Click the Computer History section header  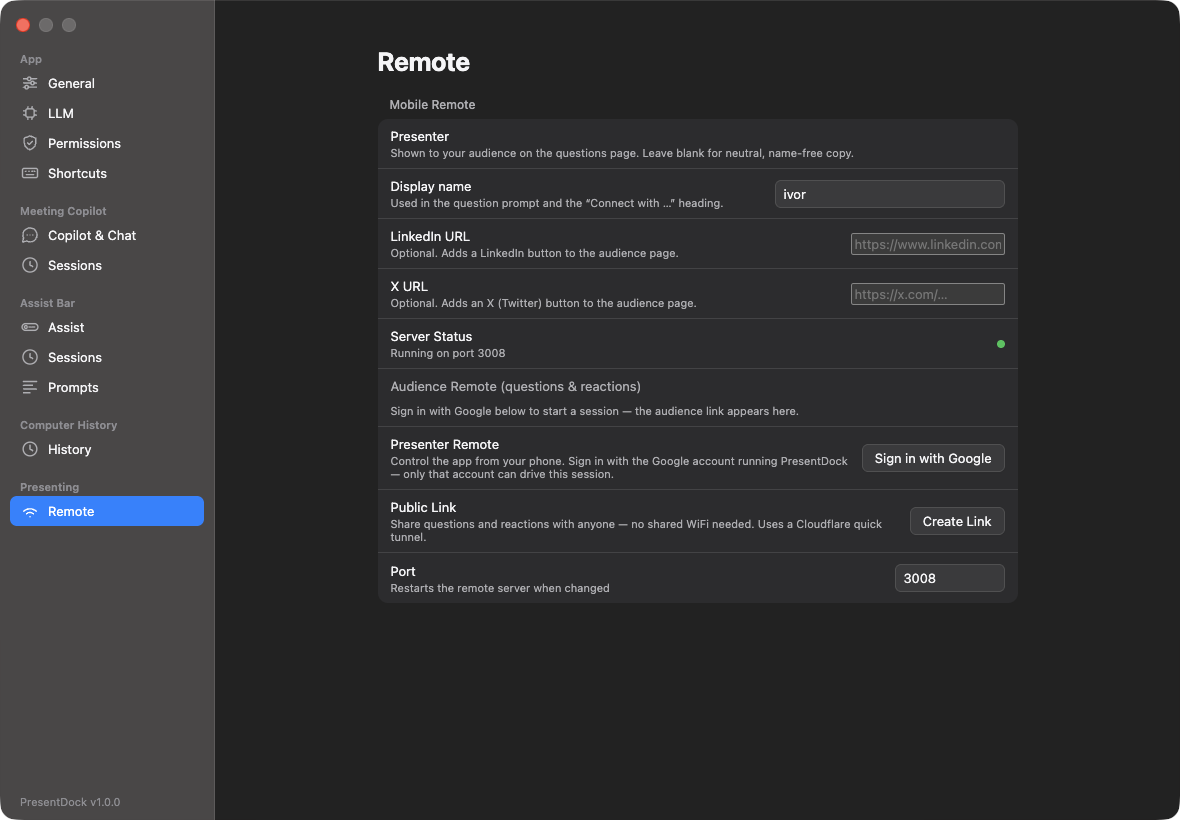68,425
